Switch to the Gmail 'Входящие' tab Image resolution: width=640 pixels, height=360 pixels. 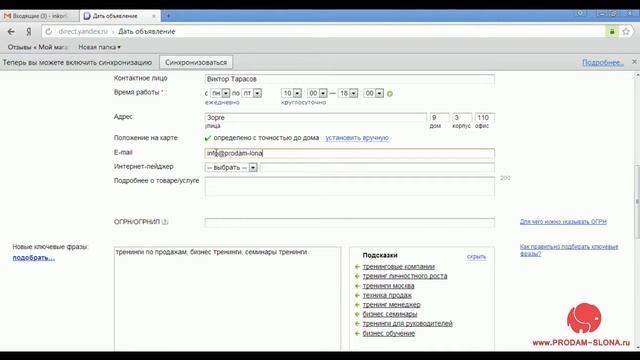click(40, 16)
